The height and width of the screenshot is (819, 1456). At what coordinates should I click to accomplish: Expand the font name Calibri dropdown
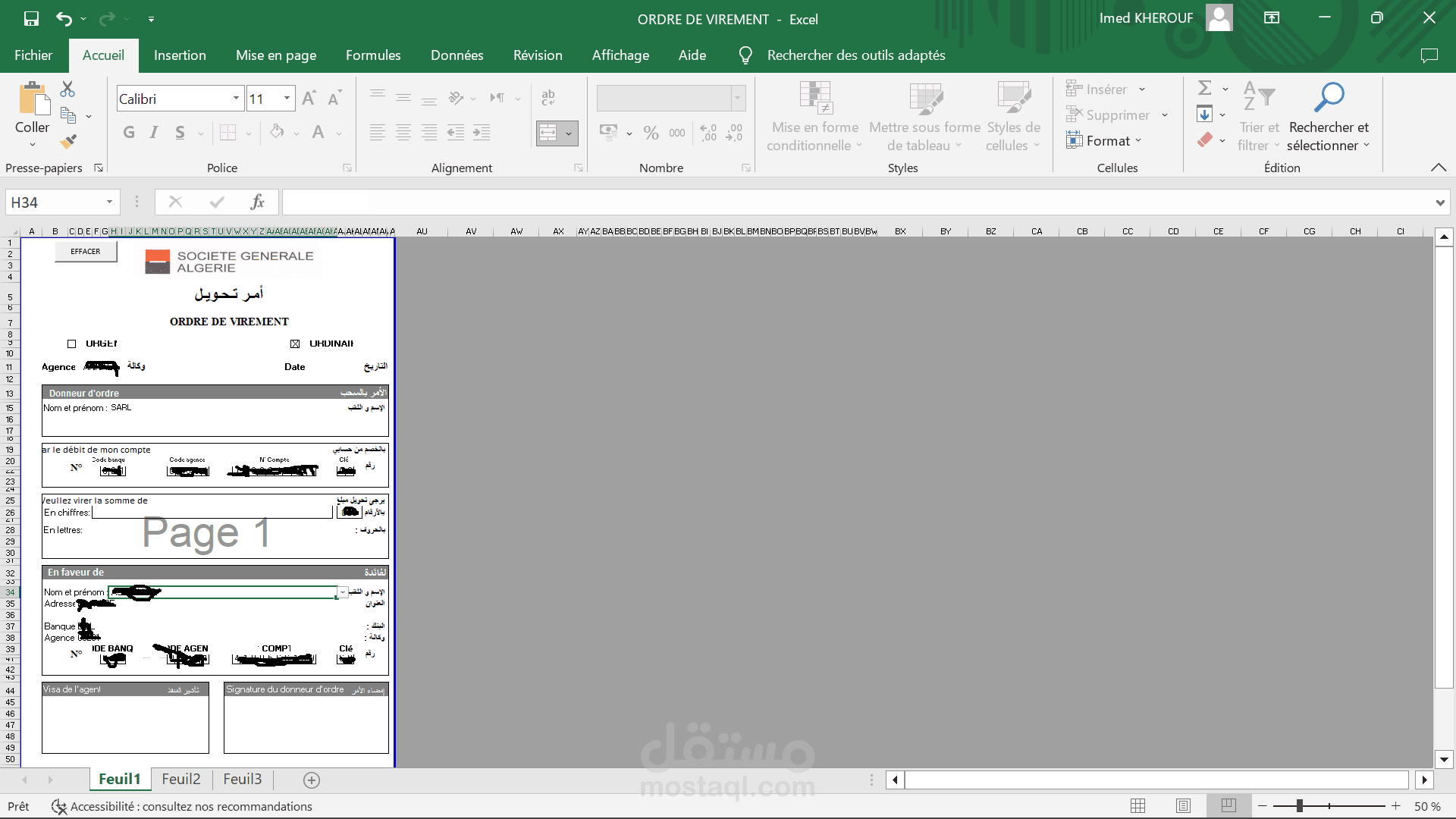pyautogui.click(x=236, y=99)
